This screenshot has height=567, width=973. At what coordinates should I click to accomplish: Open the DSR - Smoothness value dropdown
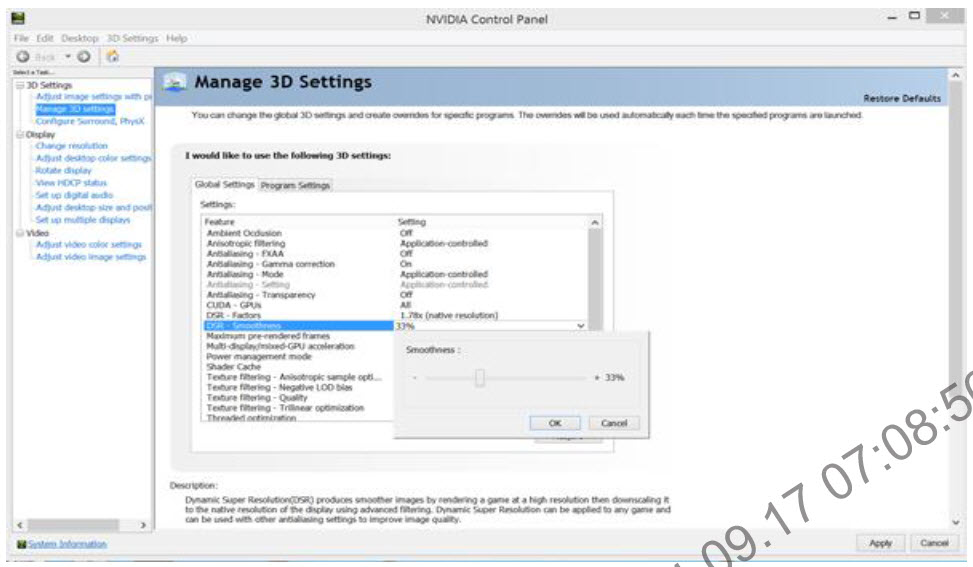point(580,326)
